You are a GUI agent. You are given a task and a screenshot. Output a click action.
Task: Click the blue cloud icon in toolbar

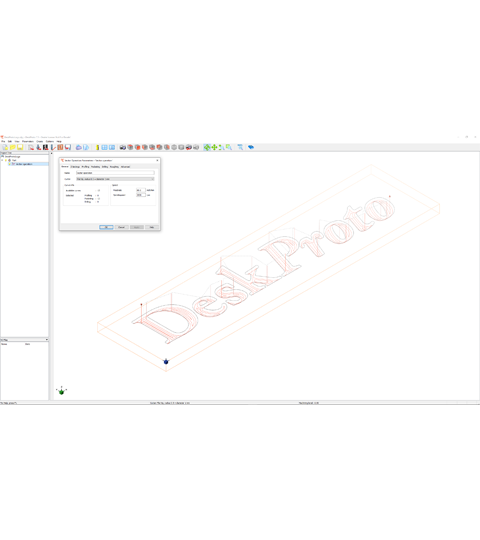pyautogui.click(x=79, y=147)
